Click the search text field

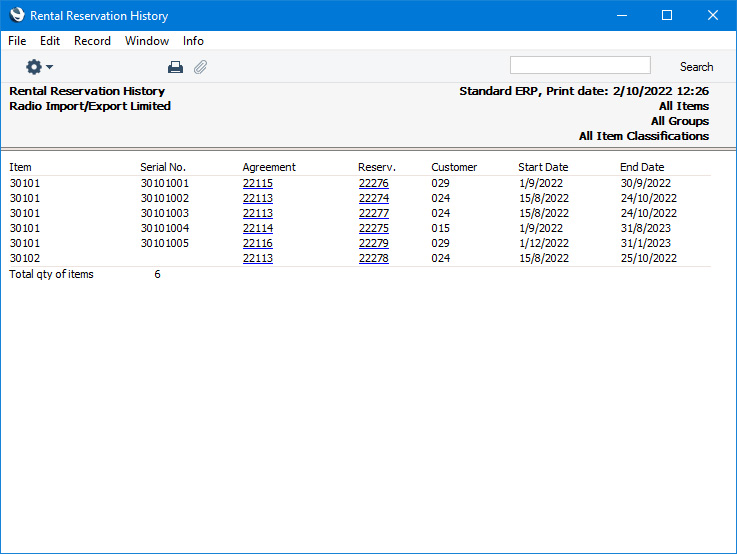coord(580,65)
